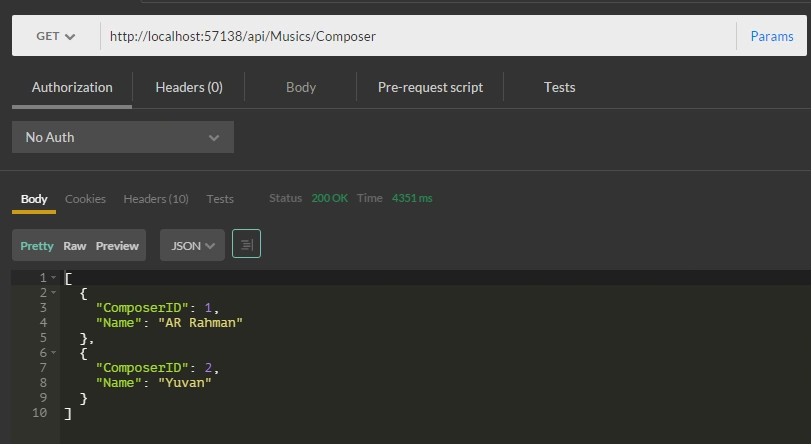This screenshot has width=811, height=444.
Task: Collapse the array at line 1
Action: point(53,278)
